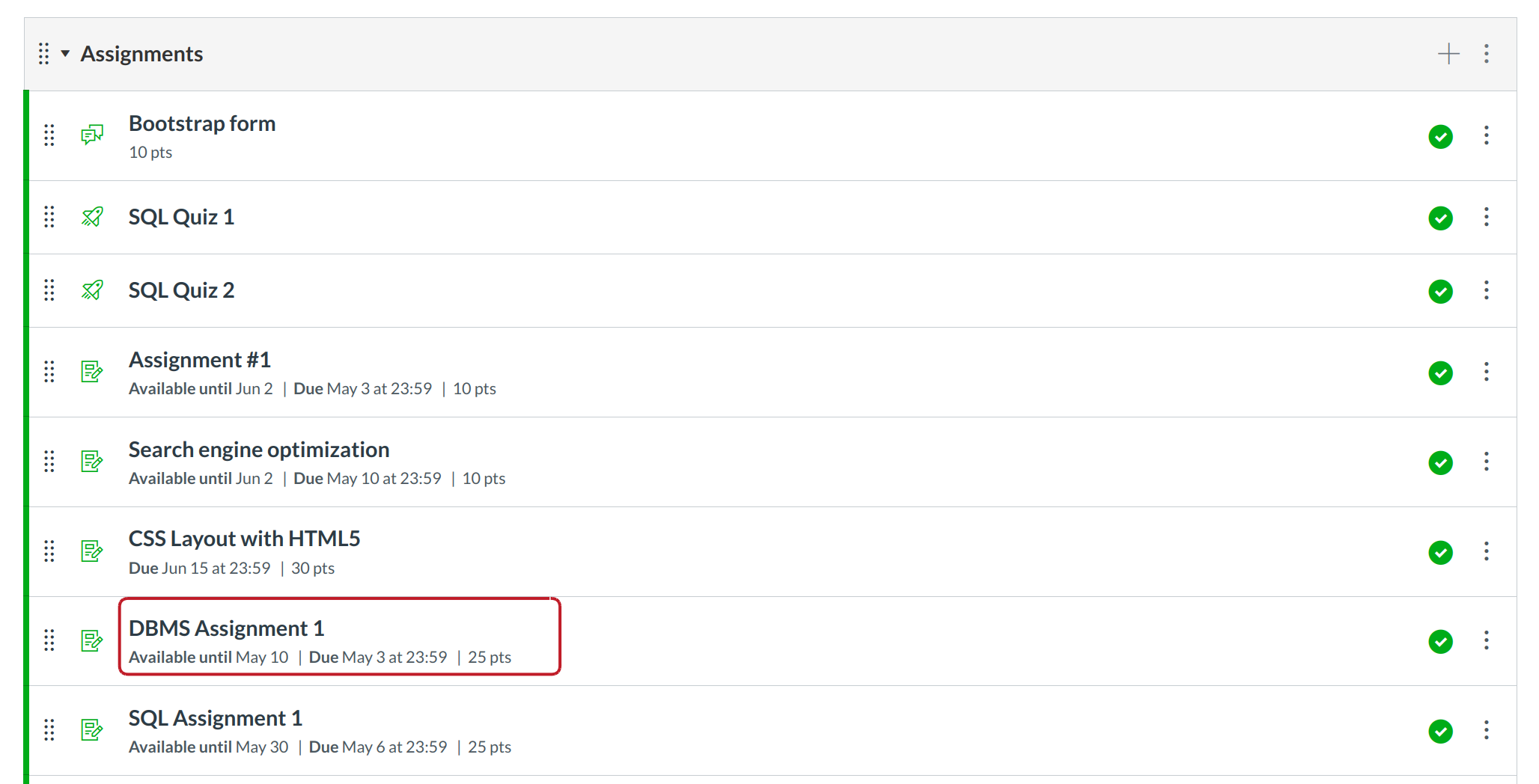
Task: Open options menu for SQL Assignment 1
Action: (x=1487, y=730)
